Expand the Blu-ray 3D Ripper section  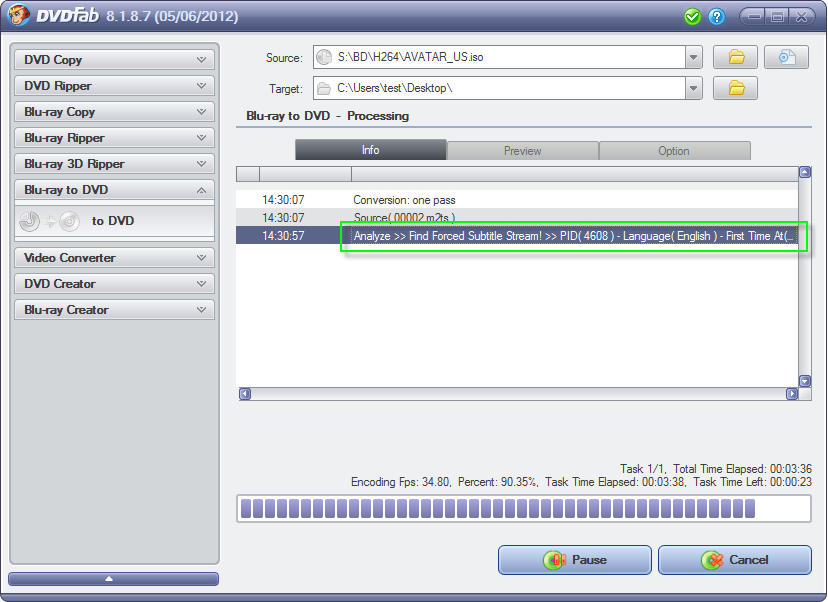(114, 164)
